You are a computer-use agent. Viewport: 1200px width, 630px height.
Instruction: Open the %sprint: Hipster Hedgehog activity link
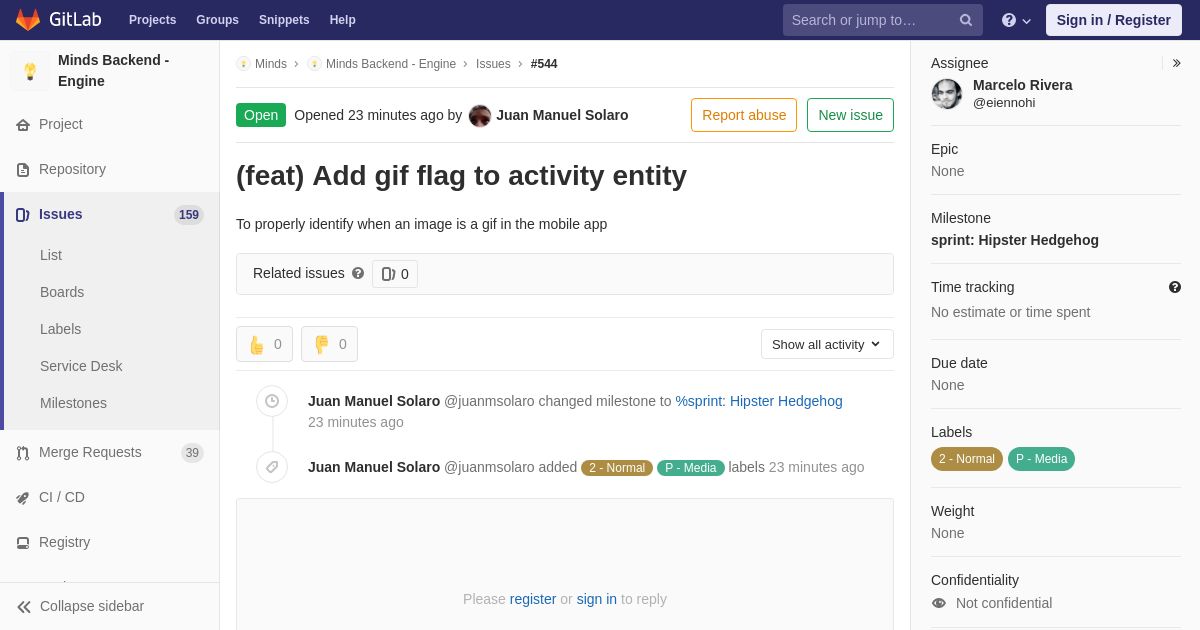pyautogui.click(x=759, y=401)
